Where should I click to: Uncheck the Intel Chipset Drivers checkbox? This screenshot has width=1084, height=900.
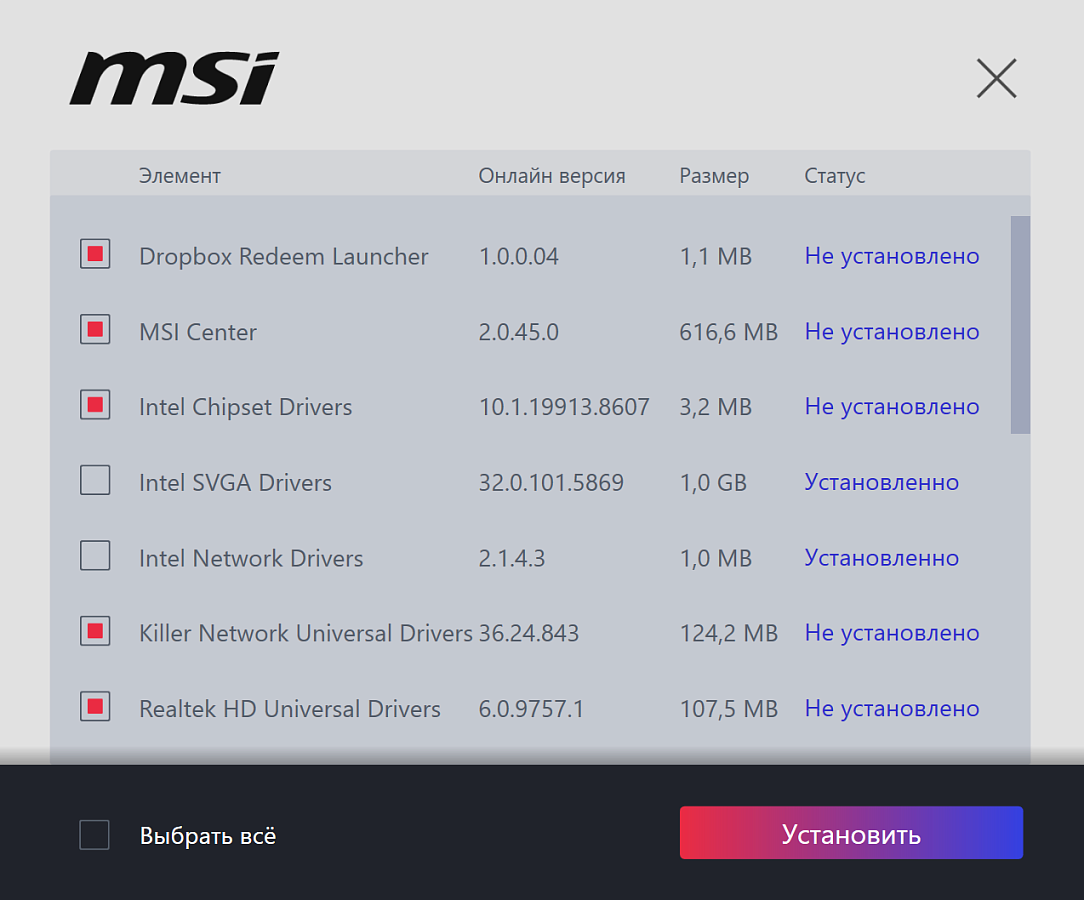coord(95,404)
